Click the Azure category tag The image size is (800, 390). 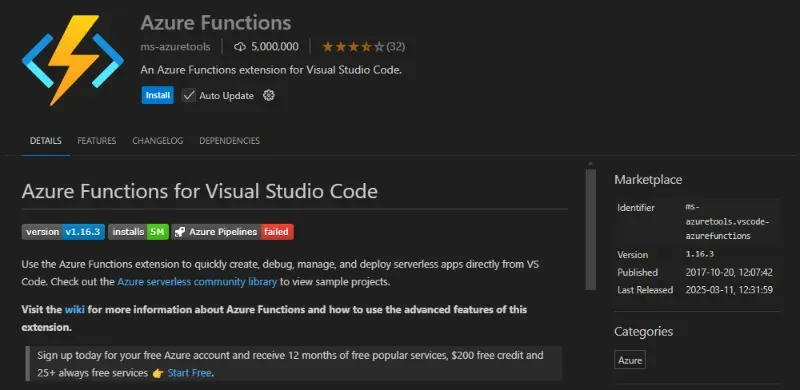630,360
